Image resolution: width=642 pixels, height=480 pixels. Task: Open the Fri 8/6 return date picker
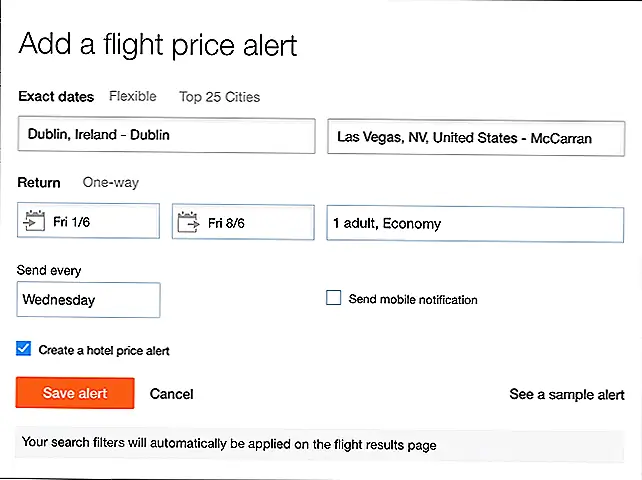click(x=243, y=222)
